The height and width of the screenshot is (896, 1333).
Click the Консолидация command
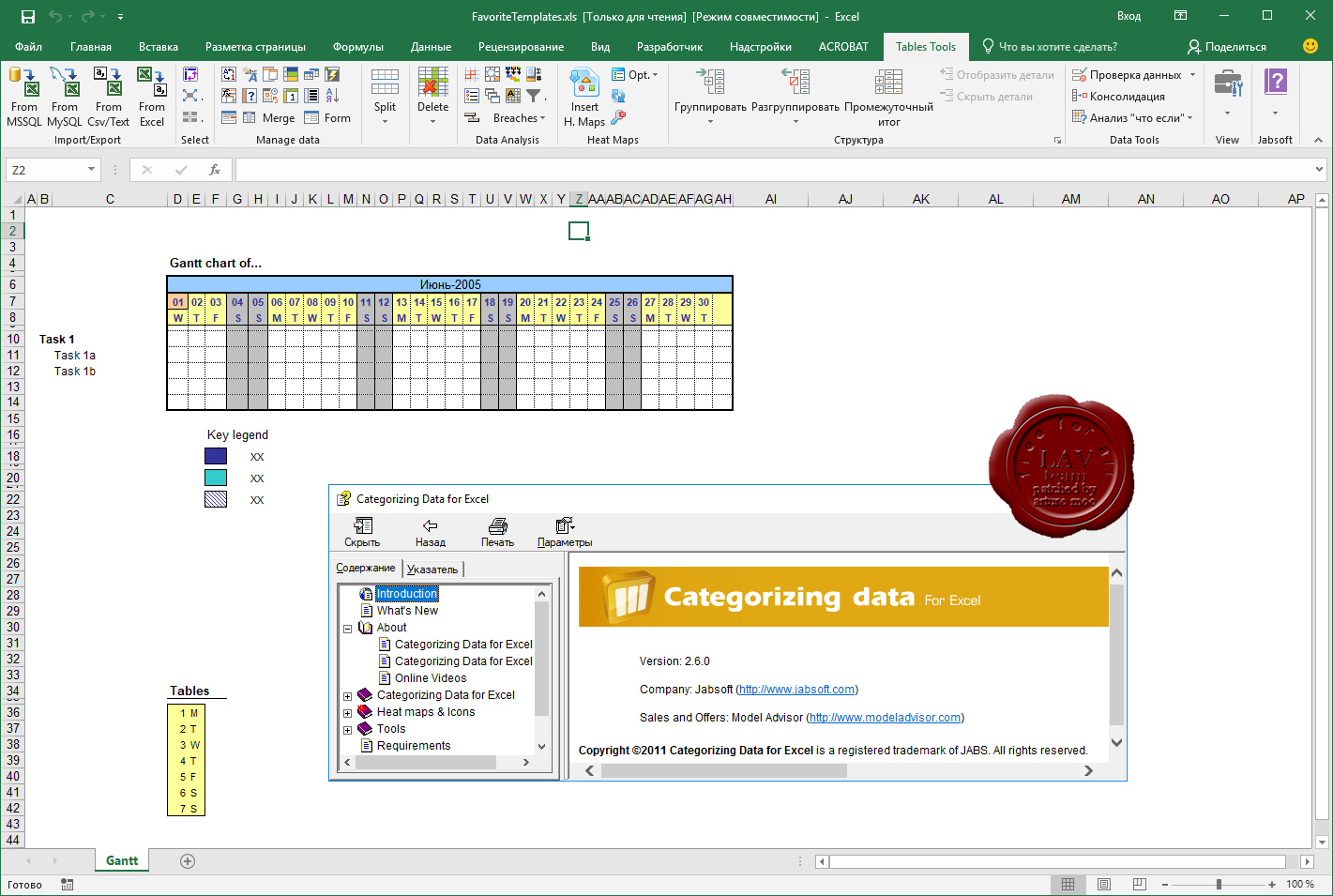[x=1118, y=97]
